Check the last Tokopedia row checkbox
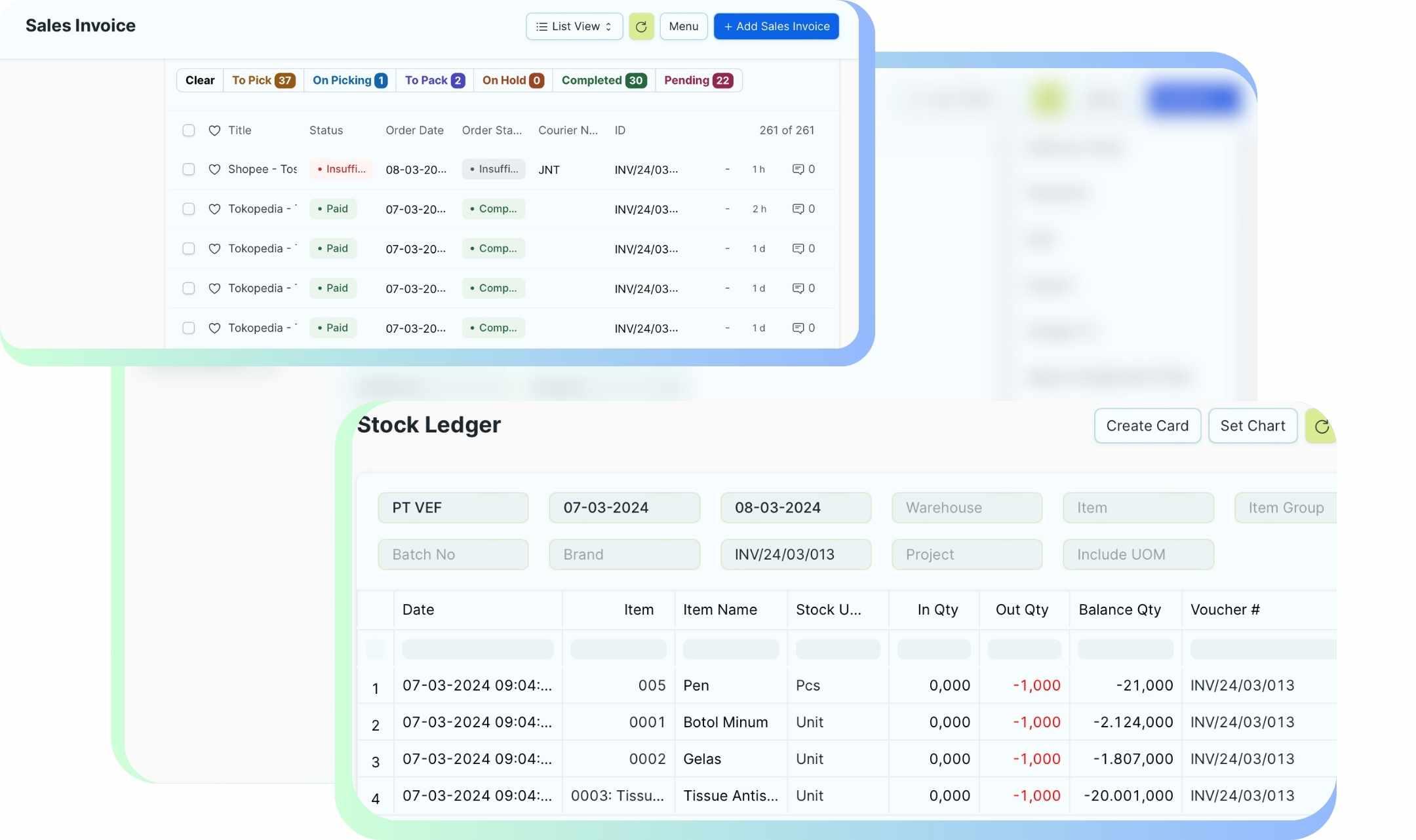Screen dimensions: 1416x840 tap(189, 328)
